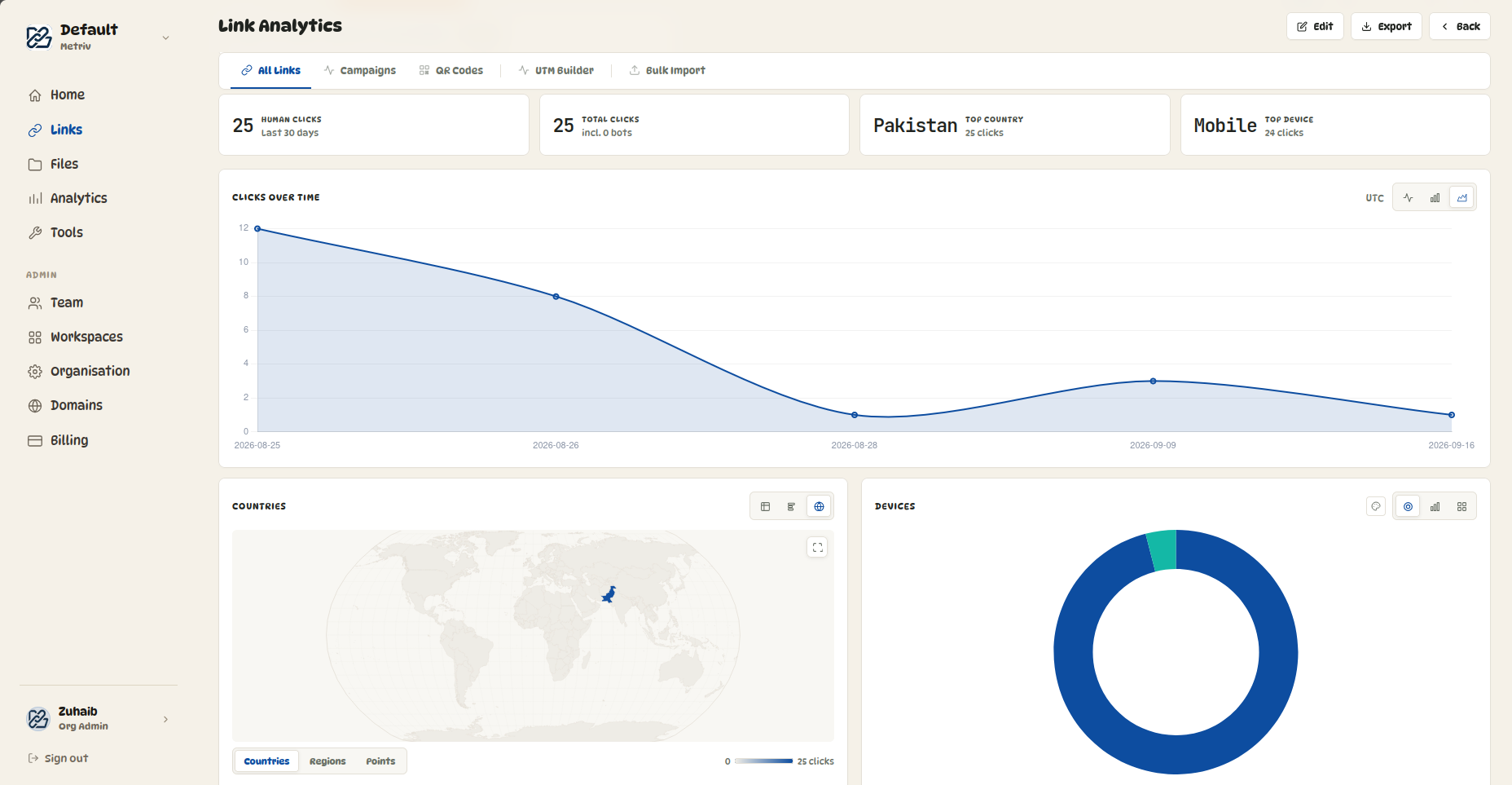
Task: Expand the Default workspace switcher
Action: (x=166, y=37)
